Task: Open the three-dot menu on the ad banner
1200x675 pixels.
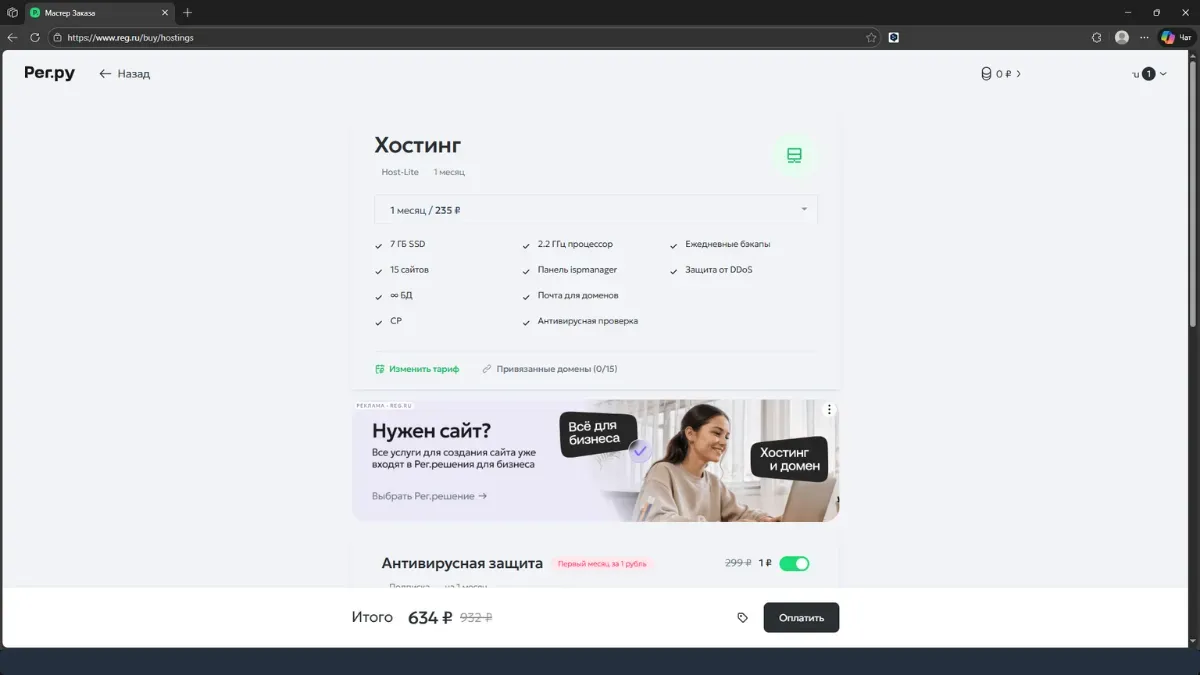Action: point(828,408)
